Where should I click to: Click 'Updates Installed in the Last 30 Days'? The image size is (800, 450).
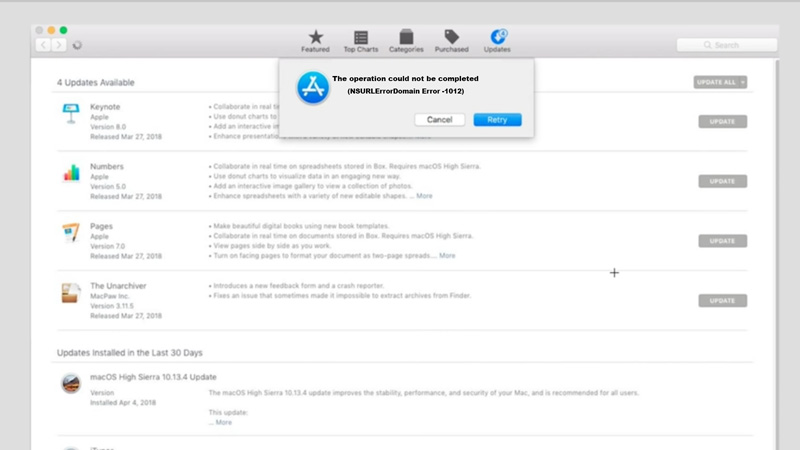tap(130, 353)
